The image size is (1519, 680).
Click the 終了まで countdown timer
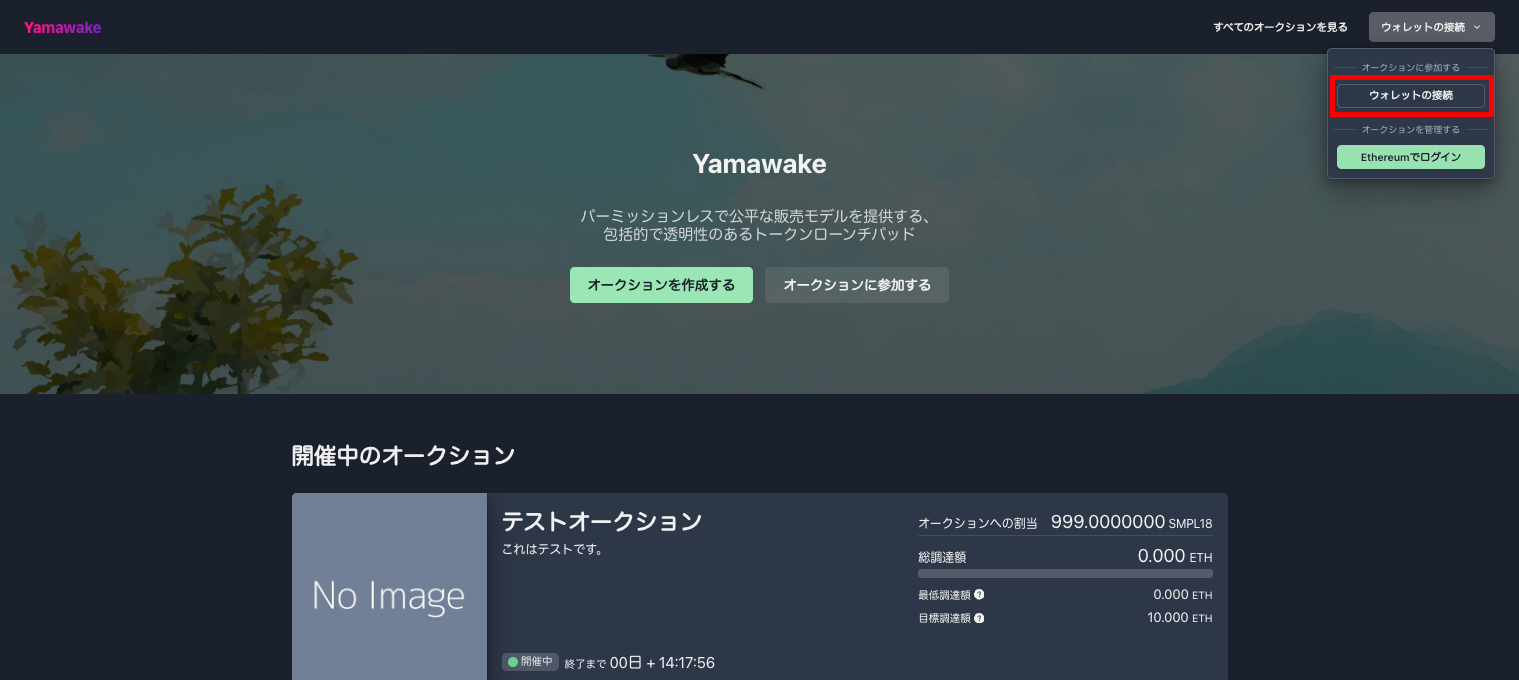click(640, 663)
